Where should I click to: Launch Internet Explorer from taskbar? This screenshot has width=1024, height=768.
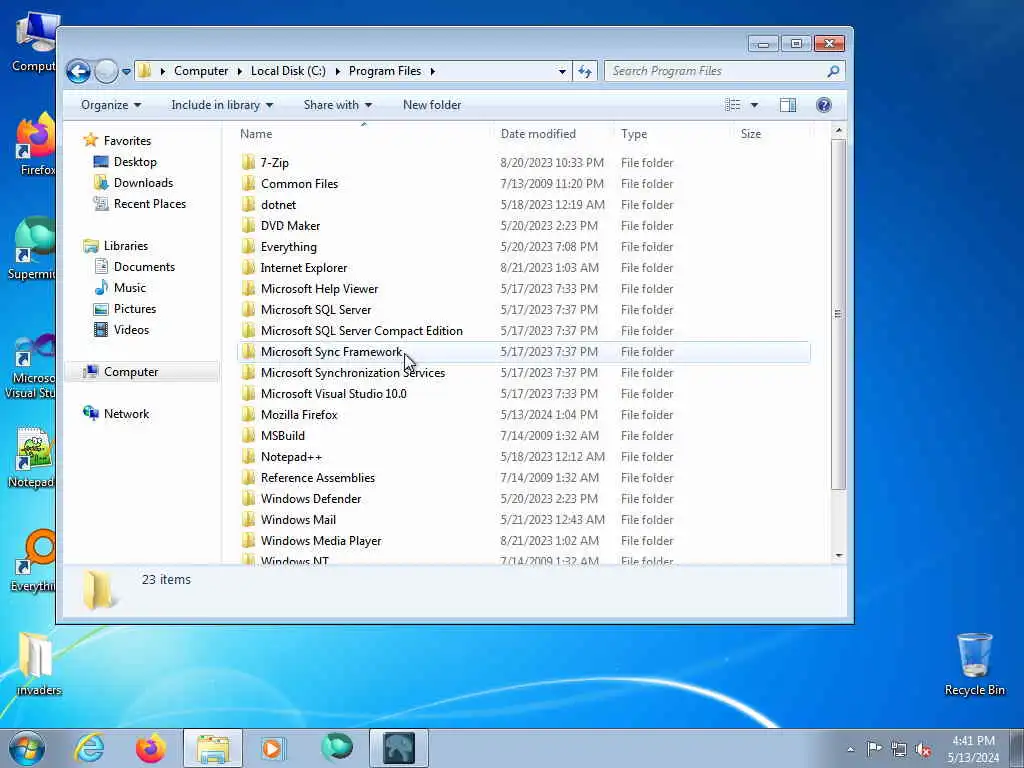(89, 748)
